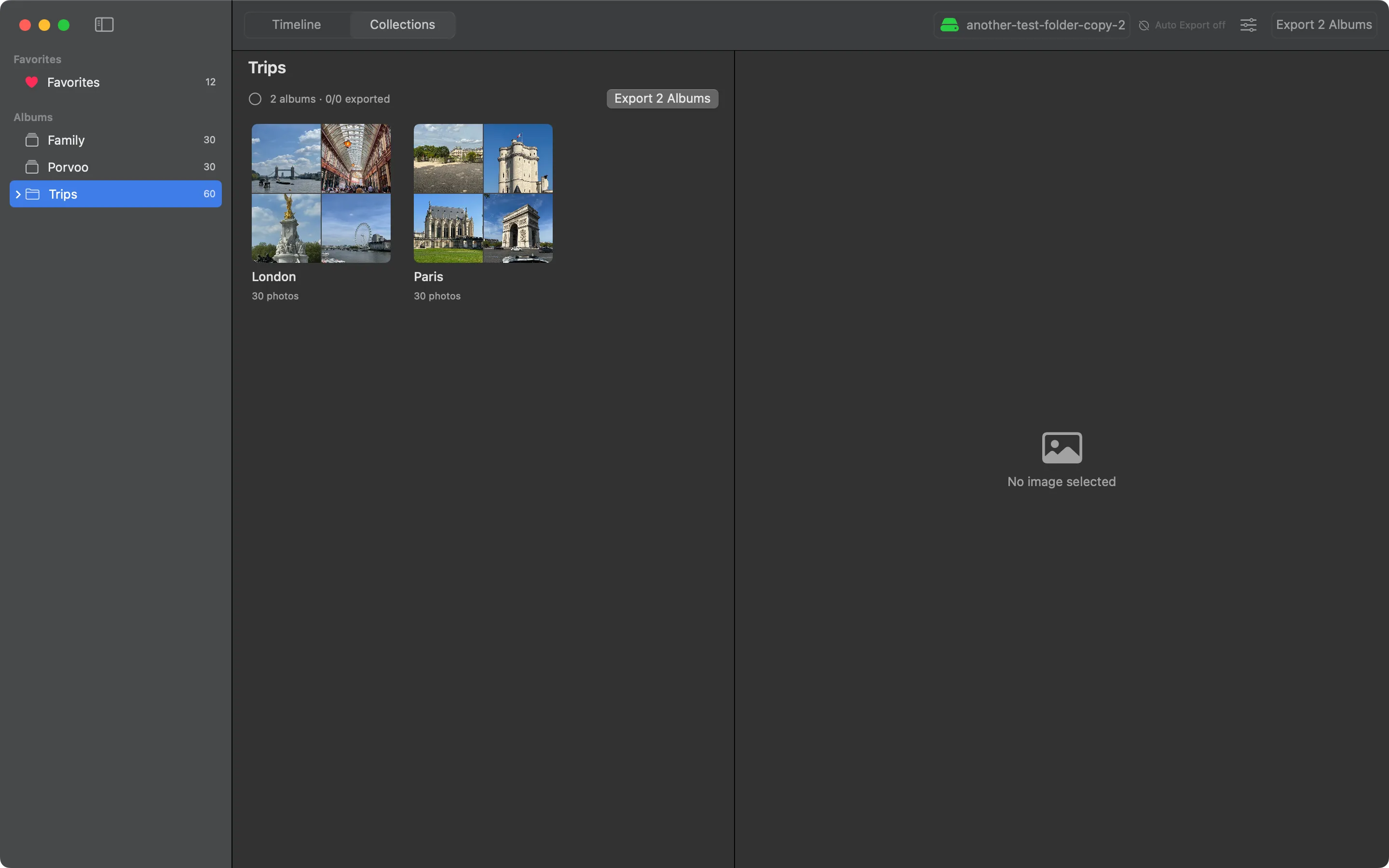Click the Favorites section header
Screen dimensions: 1389x868
point(37,59)
